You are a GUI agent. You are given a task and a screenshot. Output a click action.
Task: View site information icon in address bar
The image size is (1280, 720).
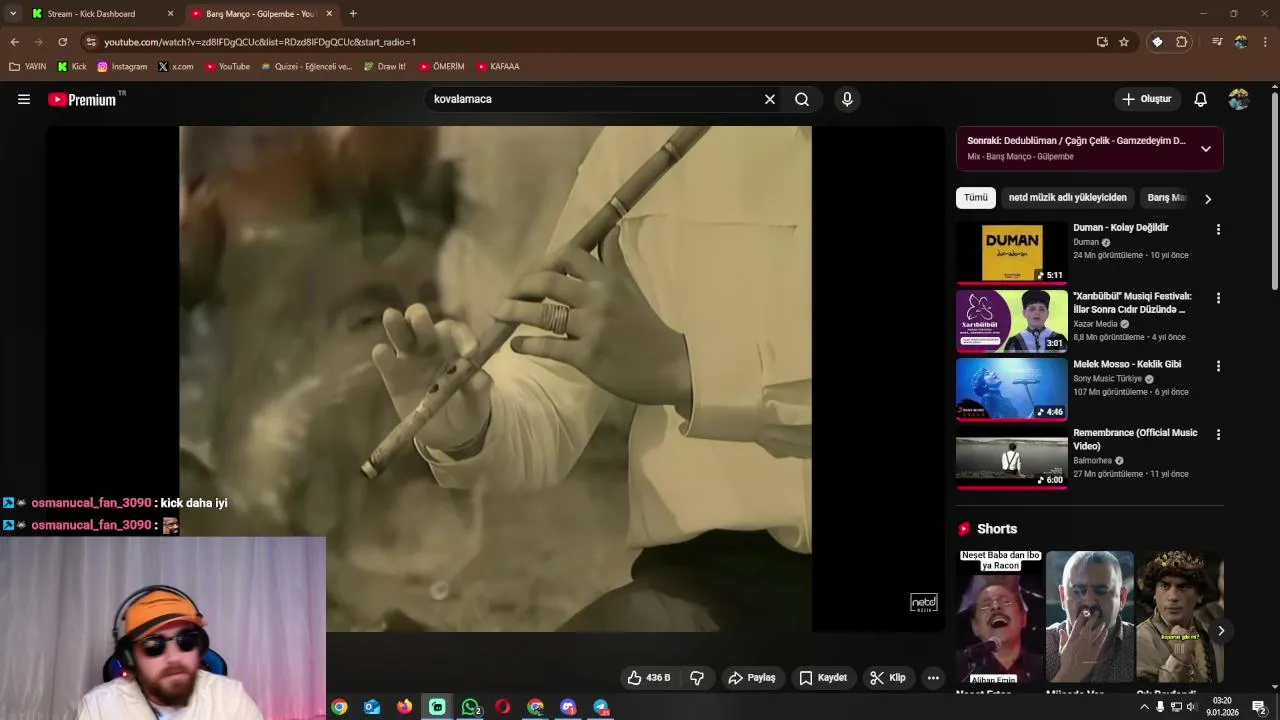[91, 42]
